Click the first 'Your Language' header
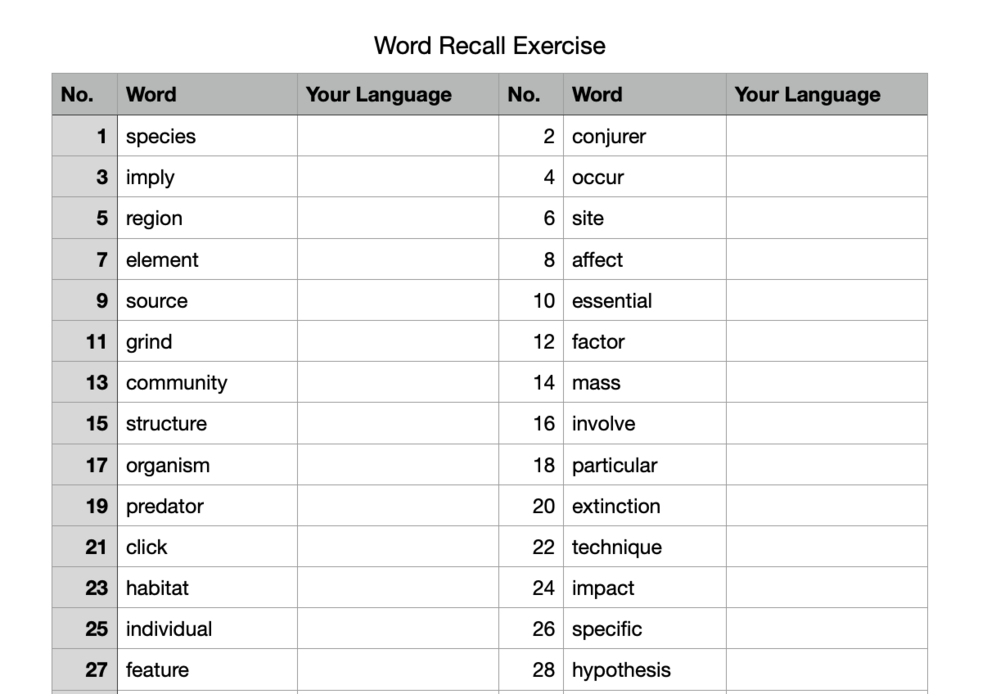 tap(398, 94)
